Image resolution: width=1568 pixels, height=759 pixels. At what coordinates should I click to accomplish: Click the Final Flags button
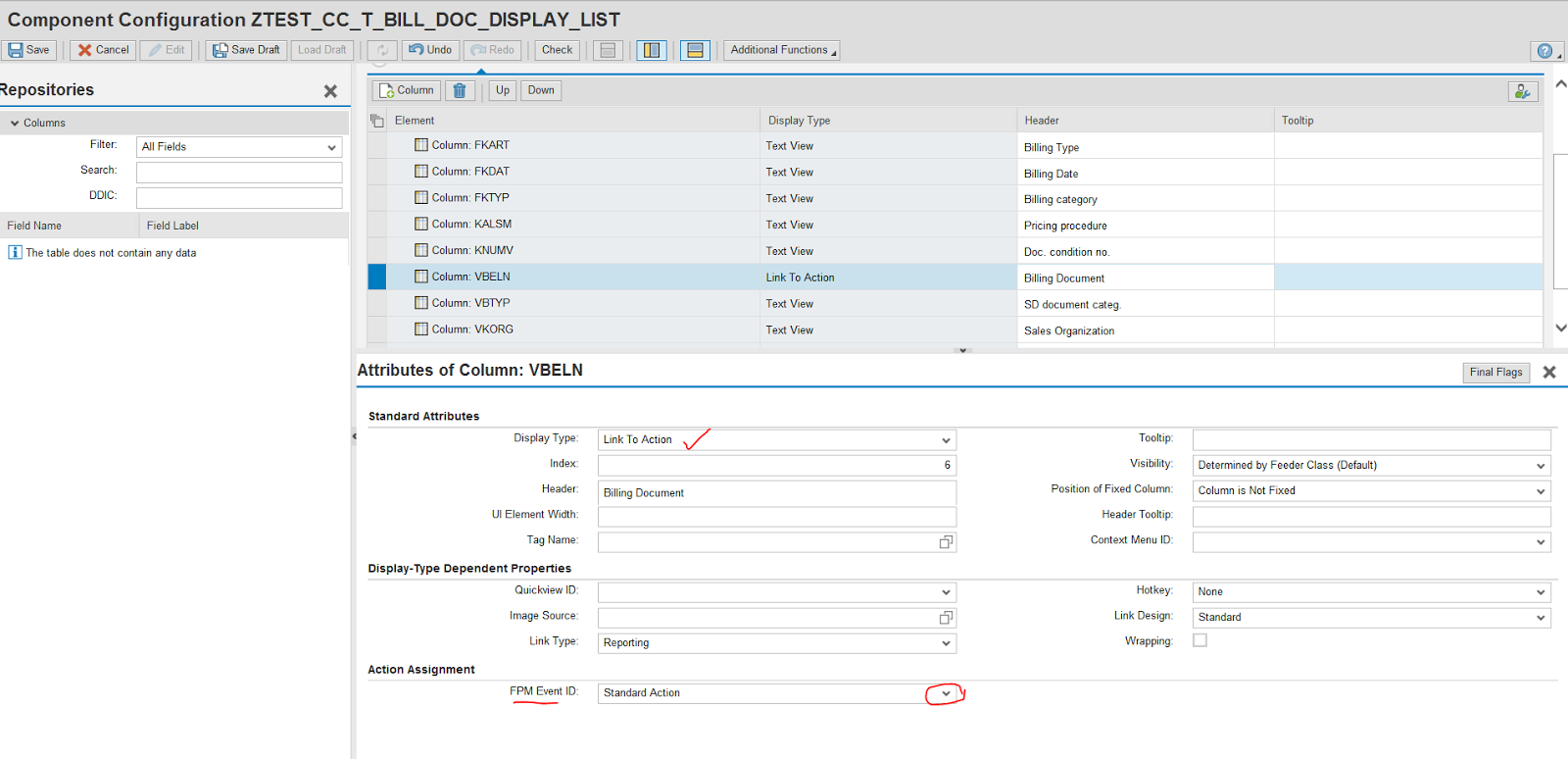(1495, 373)
